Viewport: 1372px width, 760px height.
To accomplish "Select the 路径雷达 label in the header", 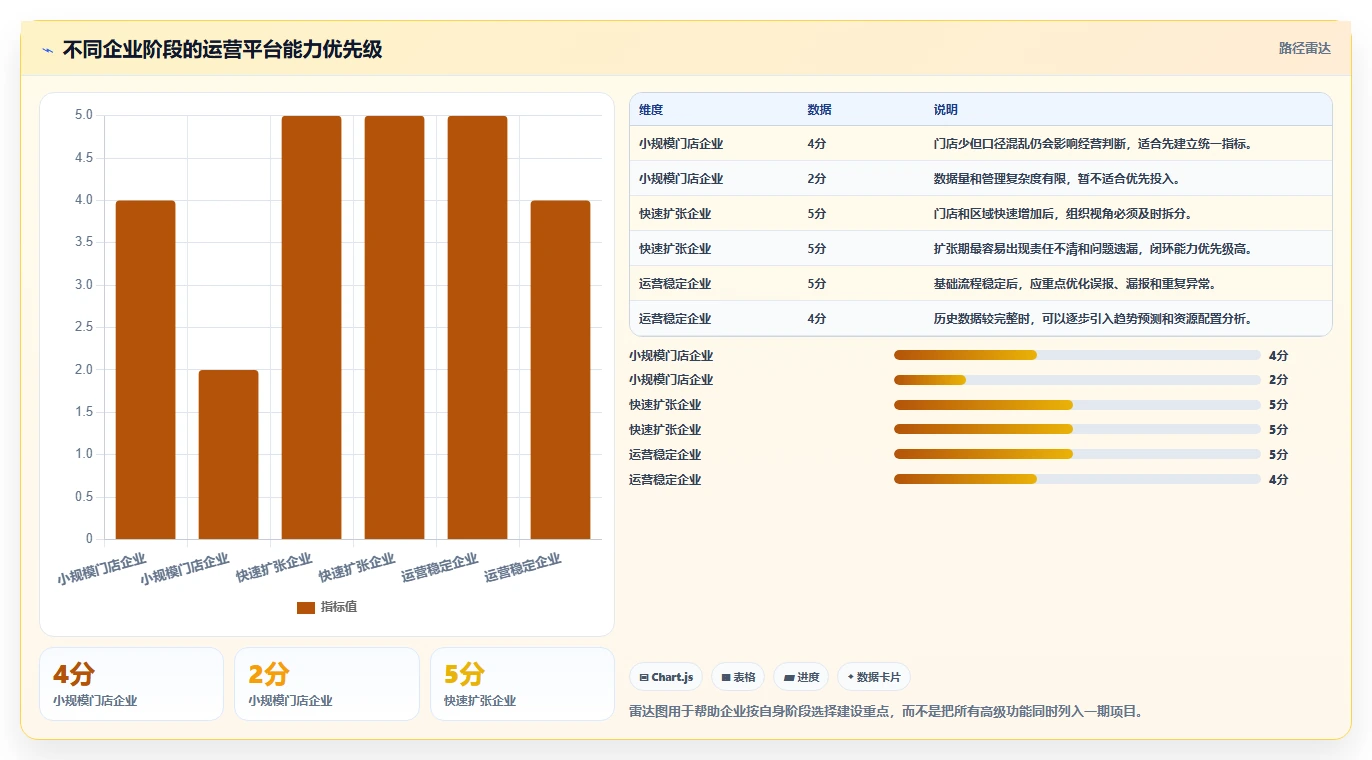I will [1305, 48].
